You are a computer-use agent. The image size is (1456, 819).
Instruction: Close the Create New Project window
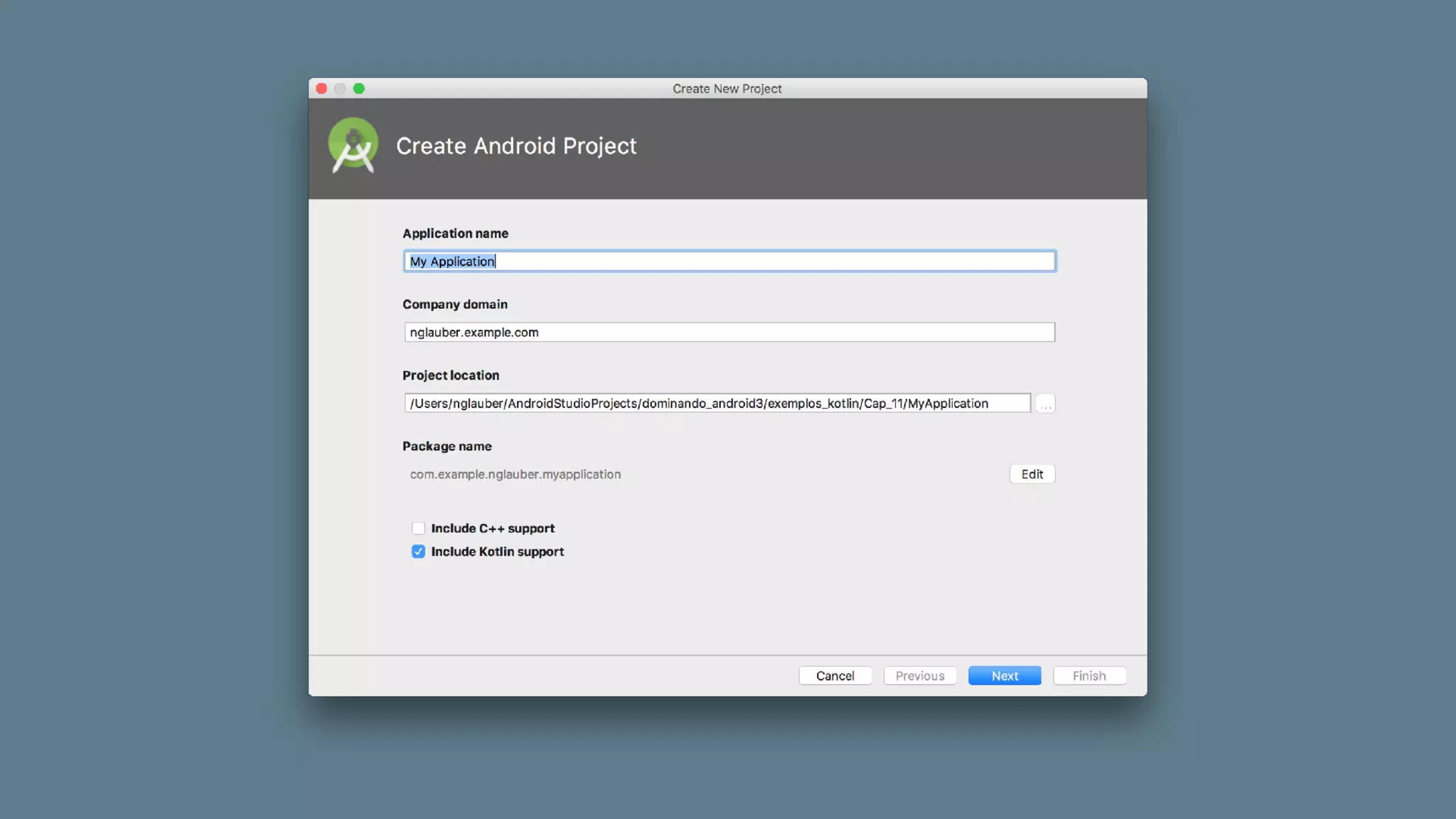[x=321, y=89]
